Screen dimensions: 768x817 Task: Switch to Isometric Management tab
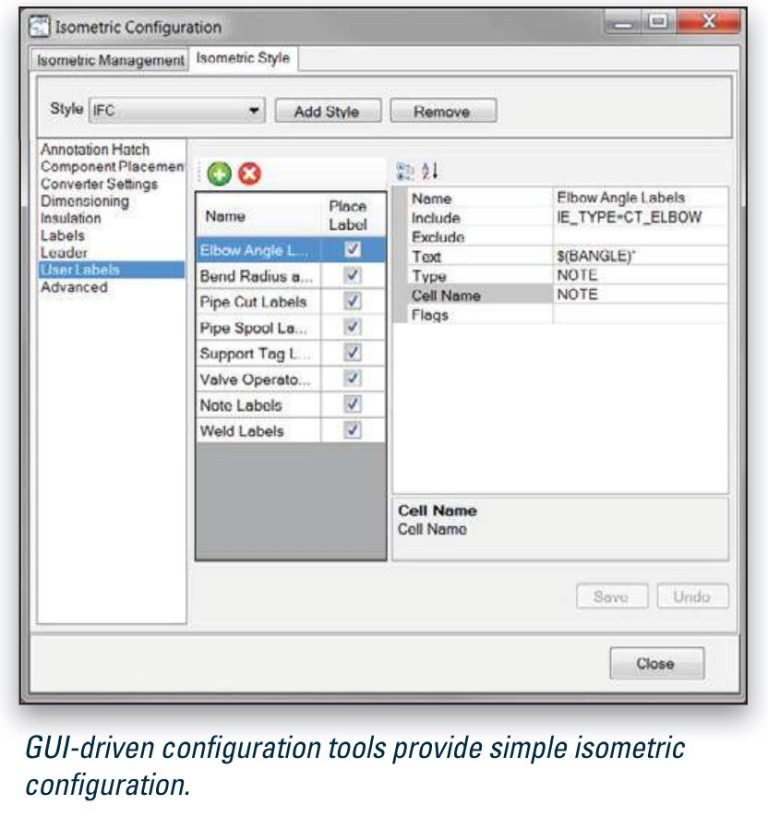(110, 60)
